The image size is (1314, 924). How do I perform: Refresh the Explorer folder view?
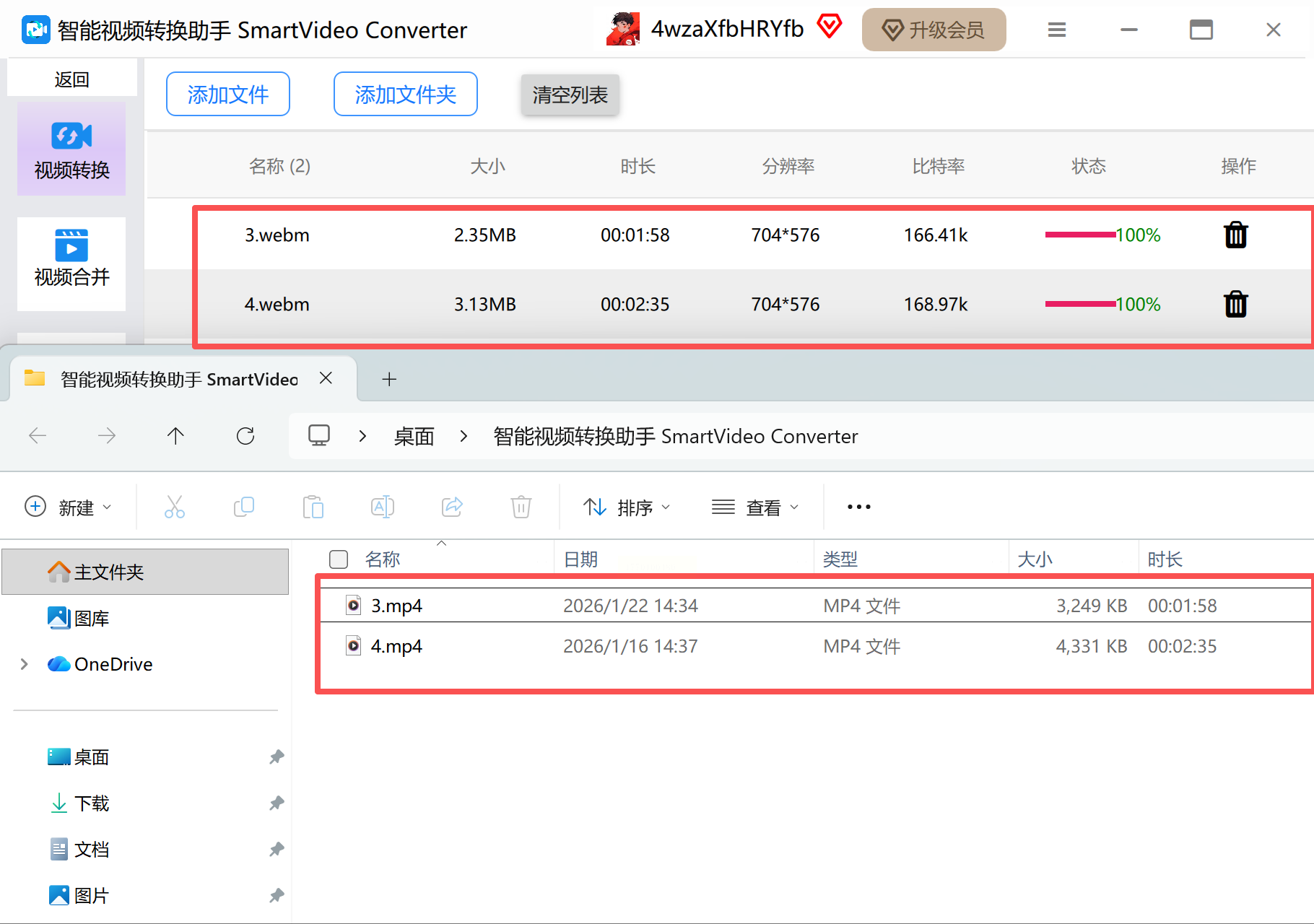tap(245, 435)
